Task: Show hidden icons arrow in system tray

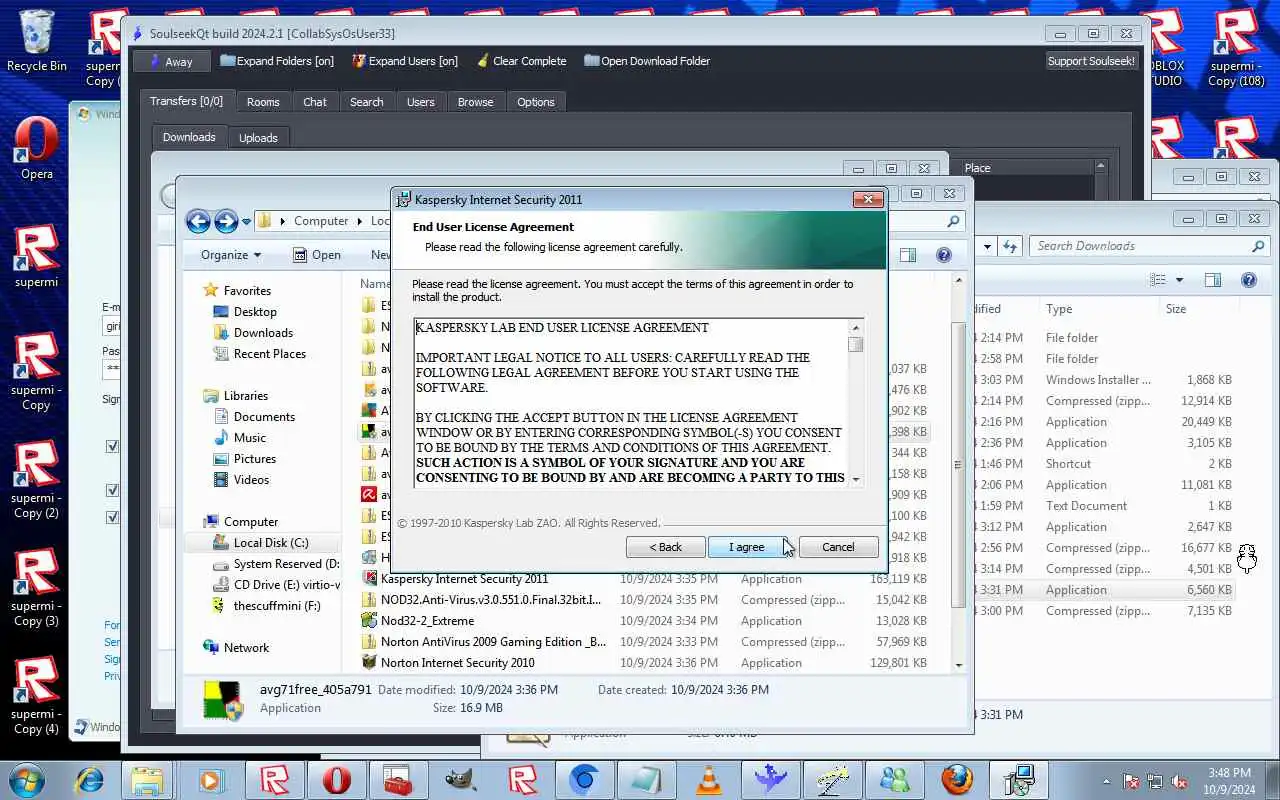Action: coord(1105,781)
